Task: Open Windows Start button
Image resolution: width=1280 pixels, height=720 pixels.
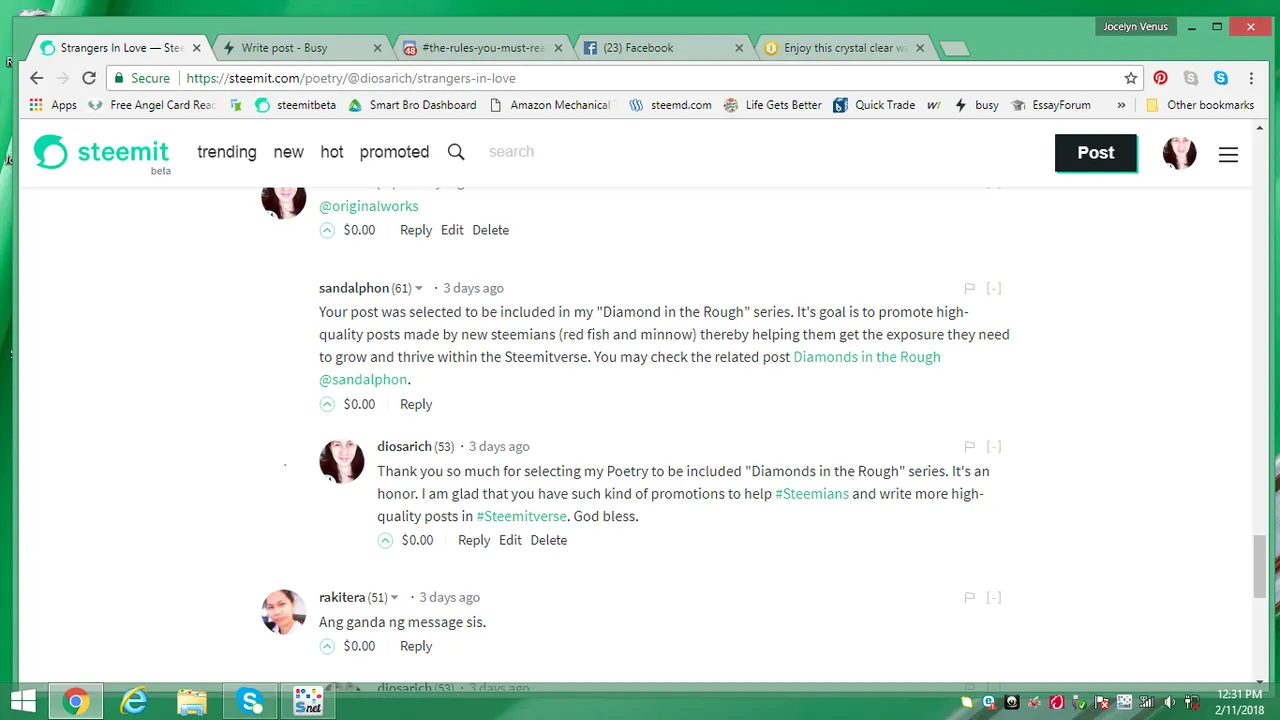Action: 22,700
